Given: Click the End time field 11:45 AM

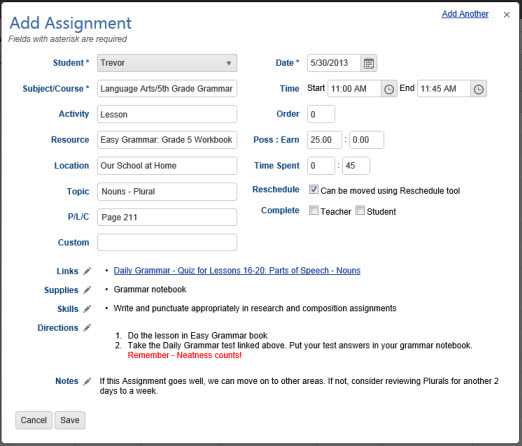Looking at the screenshot, I should click(444, 89).
